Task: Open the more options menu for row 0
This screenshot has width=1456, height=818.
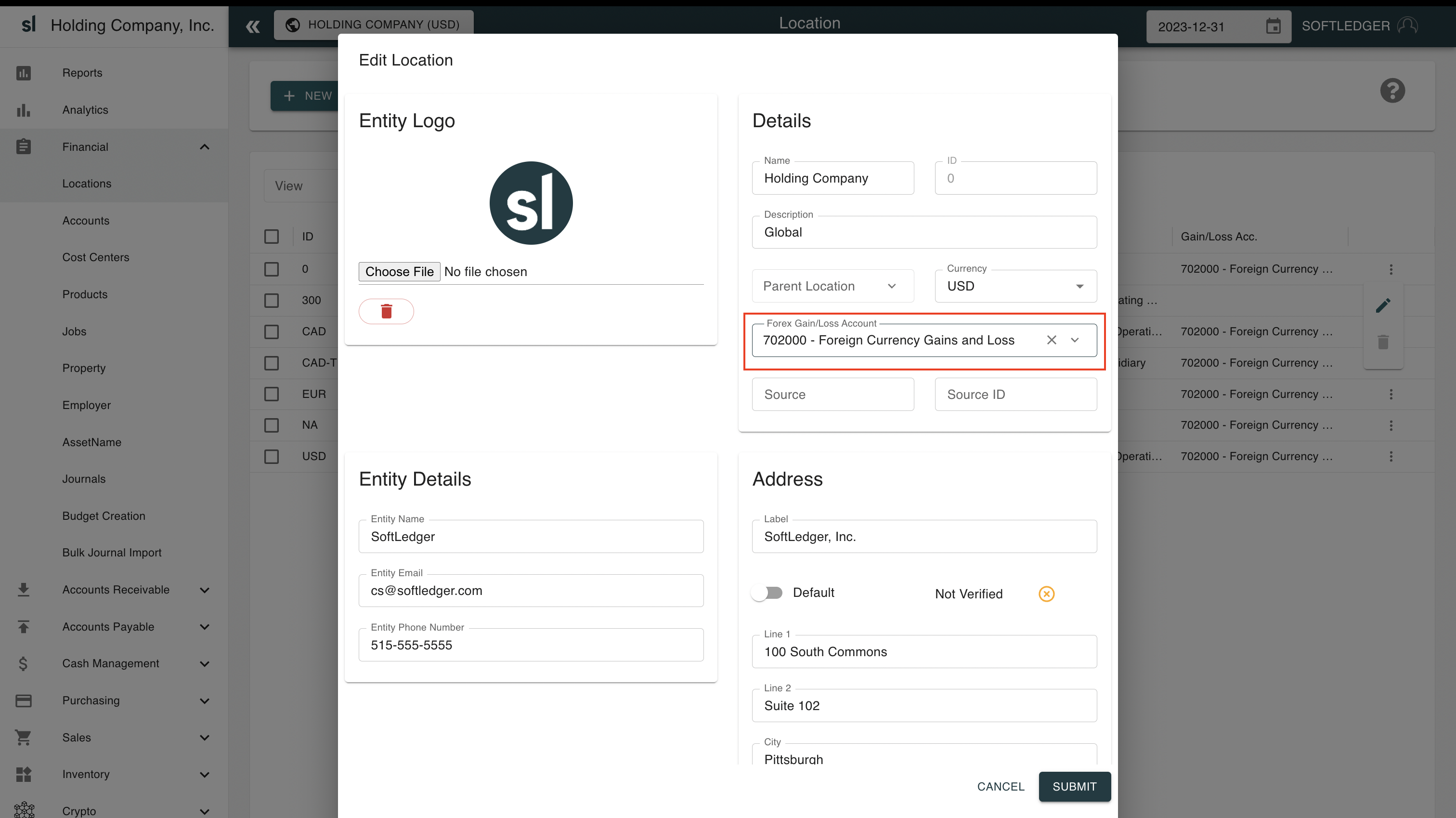Action: [x=1391, y=269]
